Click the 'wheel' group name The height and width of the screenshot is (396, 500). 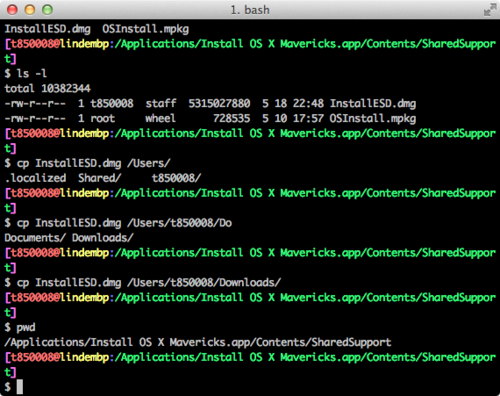160,118
